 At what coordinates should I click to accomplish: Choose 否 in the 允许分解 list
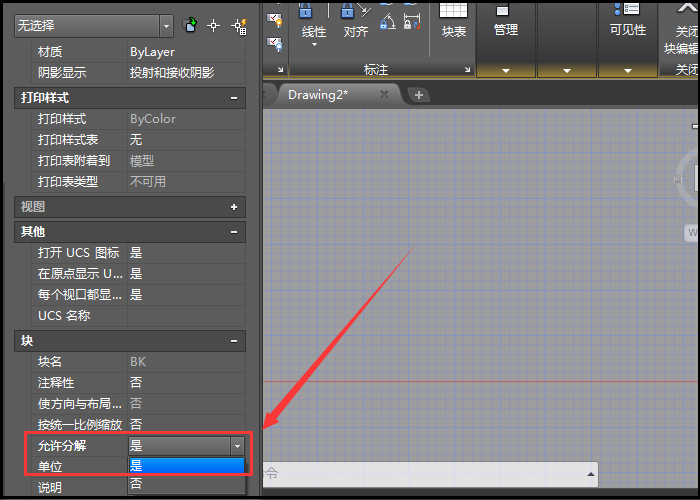point(187,483)
